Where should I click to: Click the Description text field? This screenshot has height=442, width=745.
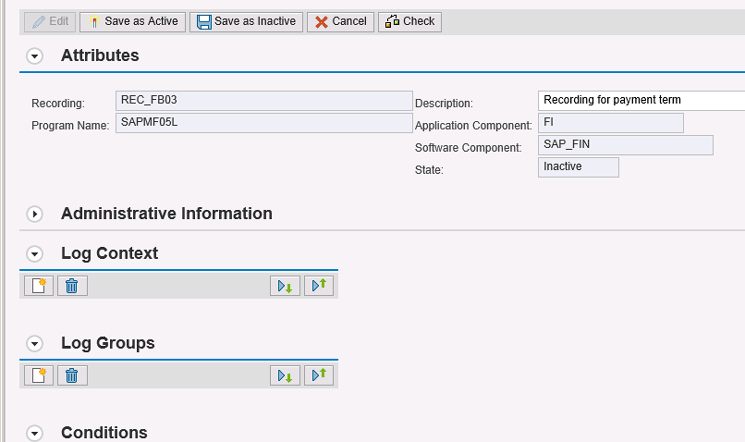[x=642, y=101]
